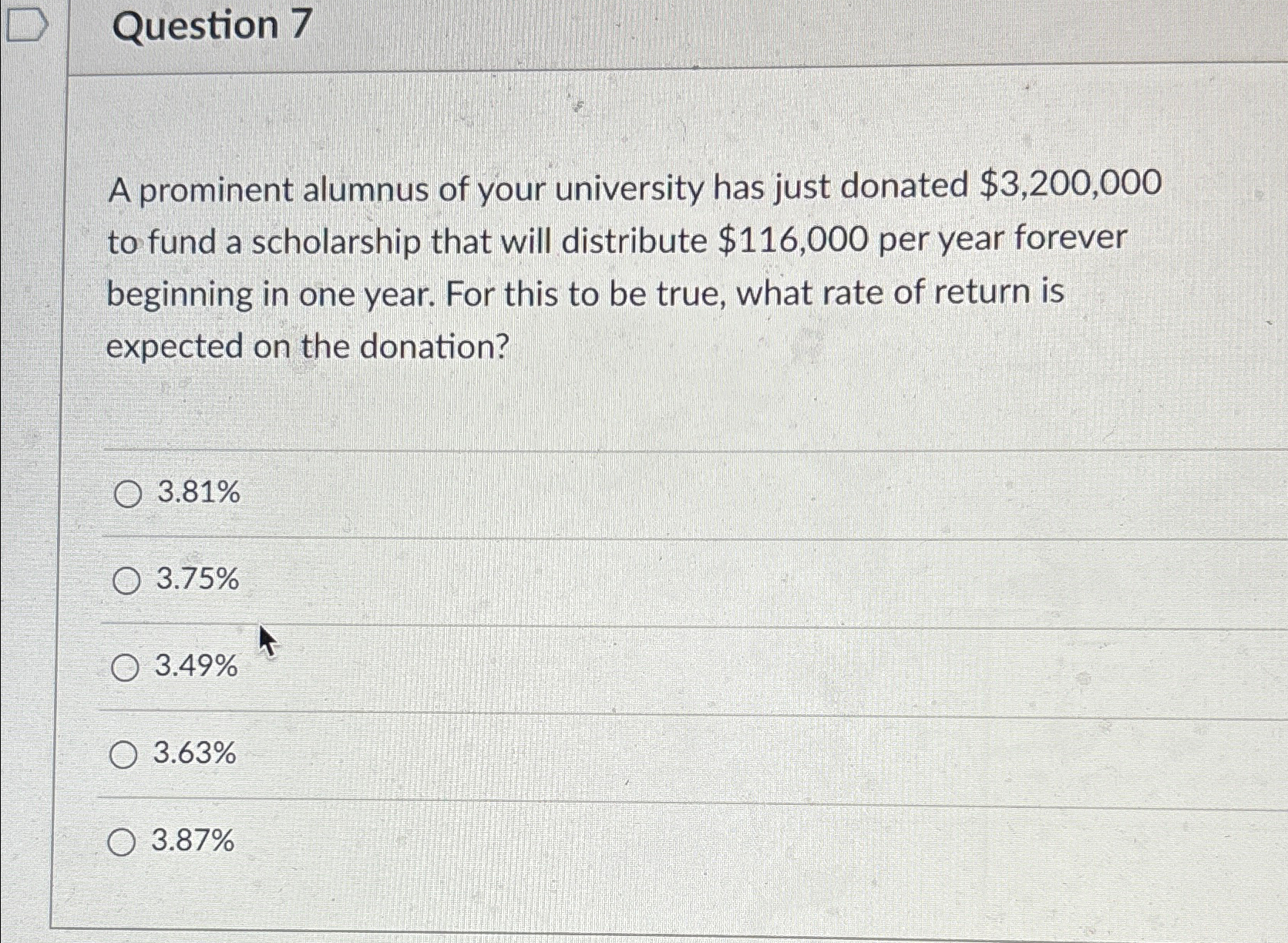
Task: Select the 3.63% radio button
Action: point(123,755)
